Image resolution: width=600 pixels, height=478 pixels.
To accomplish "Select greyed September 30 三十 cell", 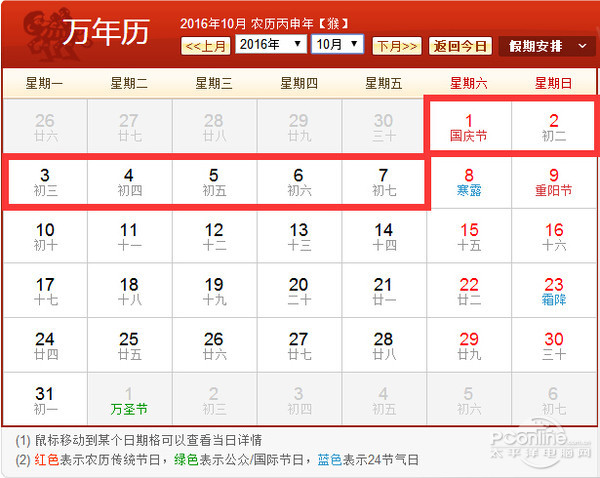I will (384, 126).
